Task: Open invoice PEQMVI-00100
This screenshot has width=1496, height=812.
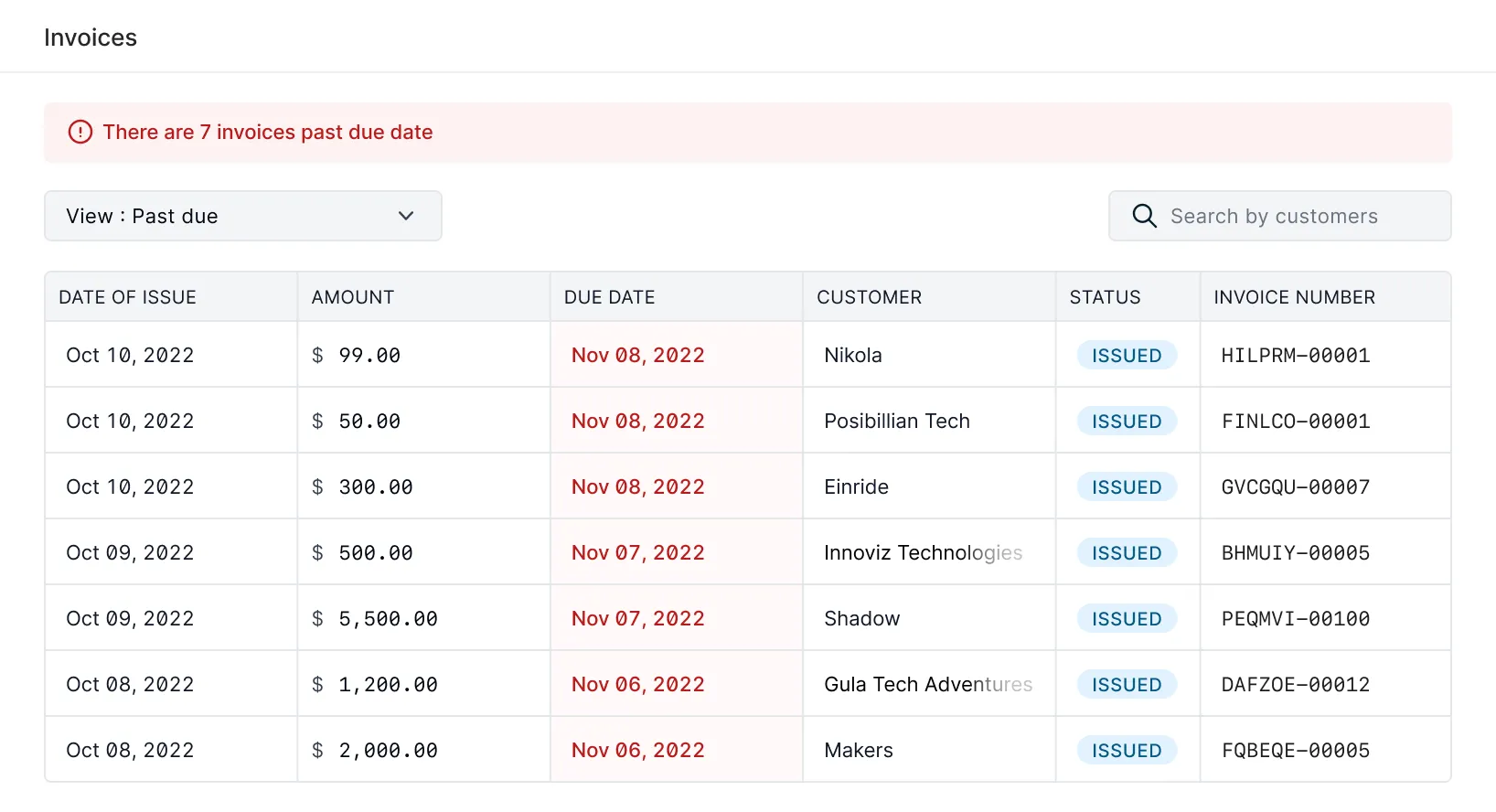Action: click(1295, 619)
